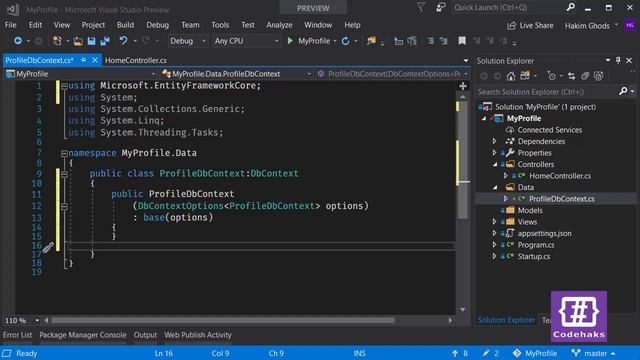Click the Open File folder icon

[x=78, y=41]
